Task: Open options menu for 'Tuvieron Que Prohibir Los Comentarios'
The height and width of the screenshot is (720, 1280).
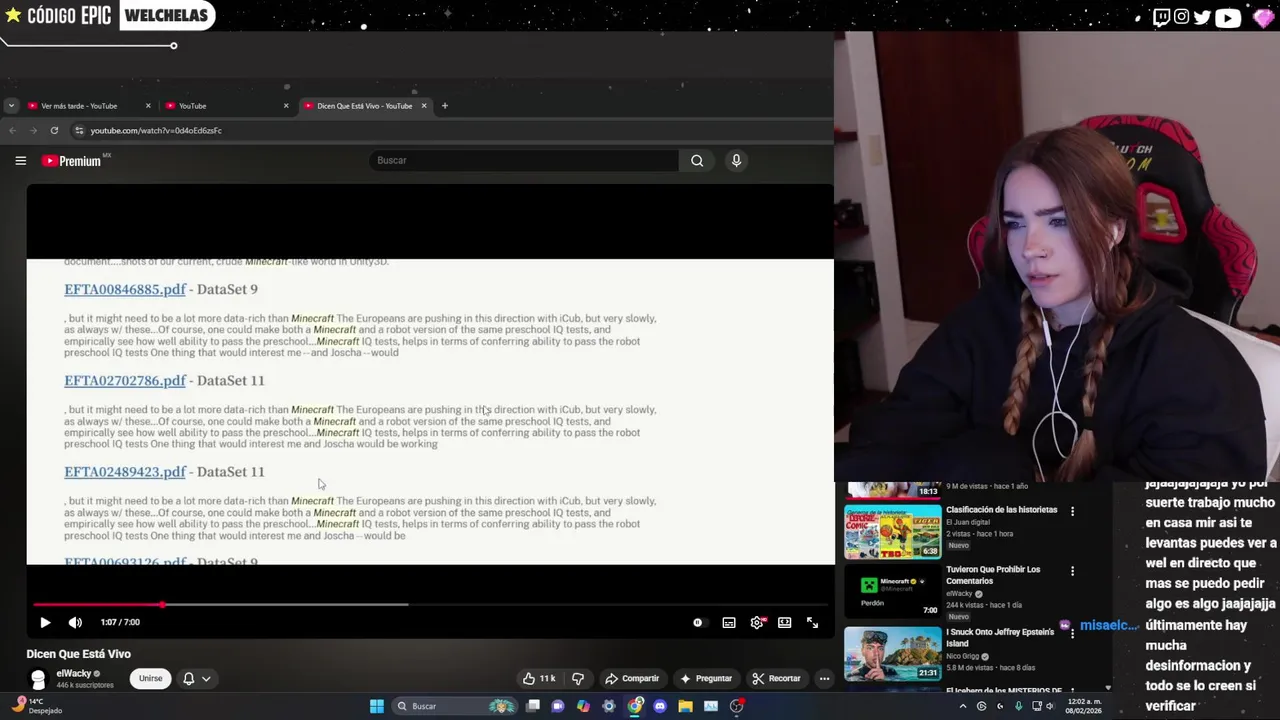Action: click(x=1072, y=571)
